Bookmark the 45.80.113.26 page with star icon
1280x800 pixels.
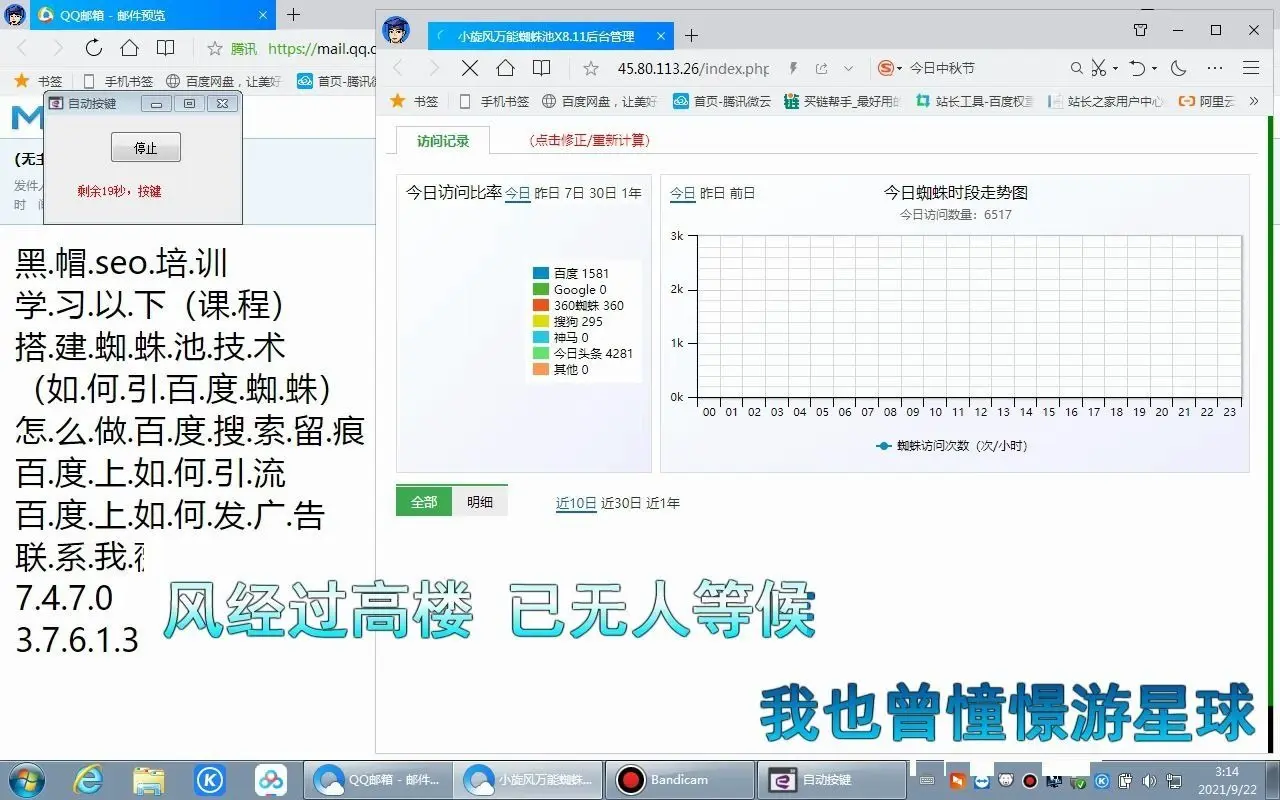click(x=591, y=68)
